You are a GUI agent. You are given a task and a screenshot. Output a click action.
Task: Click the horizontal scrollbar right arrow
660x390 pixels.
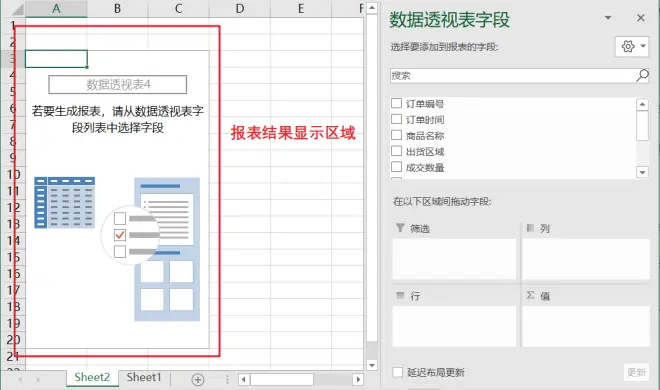(358, 379)
